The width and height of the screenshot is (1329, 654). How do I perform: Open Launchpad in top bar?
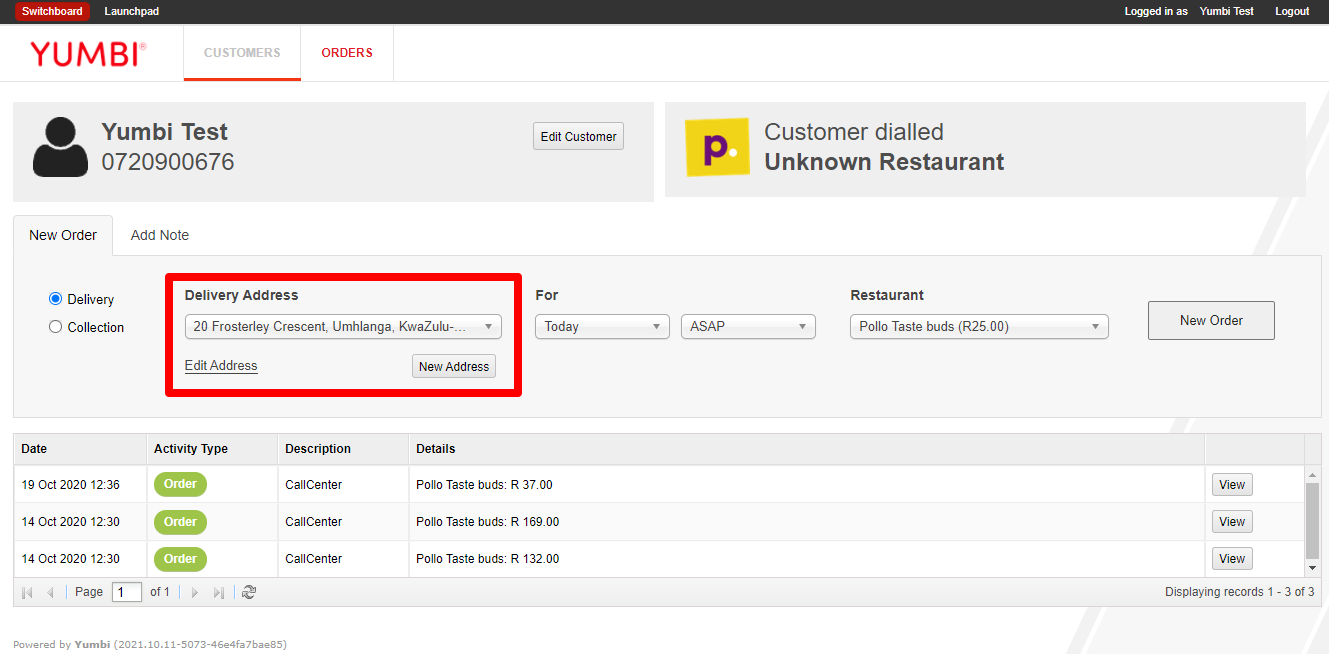pyautogui.click(x=132, y=11)
